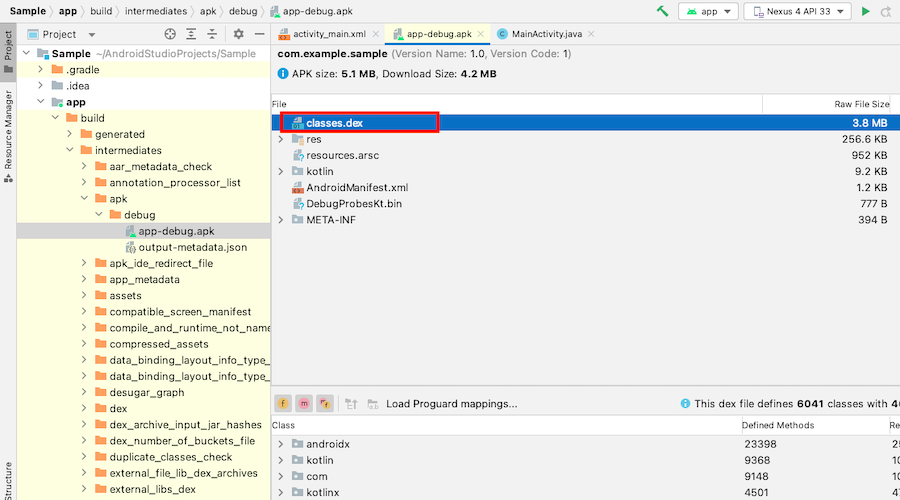Select classes.dex in the APK file list
Screen dimensions: 900x500
[x=585, y=123]
